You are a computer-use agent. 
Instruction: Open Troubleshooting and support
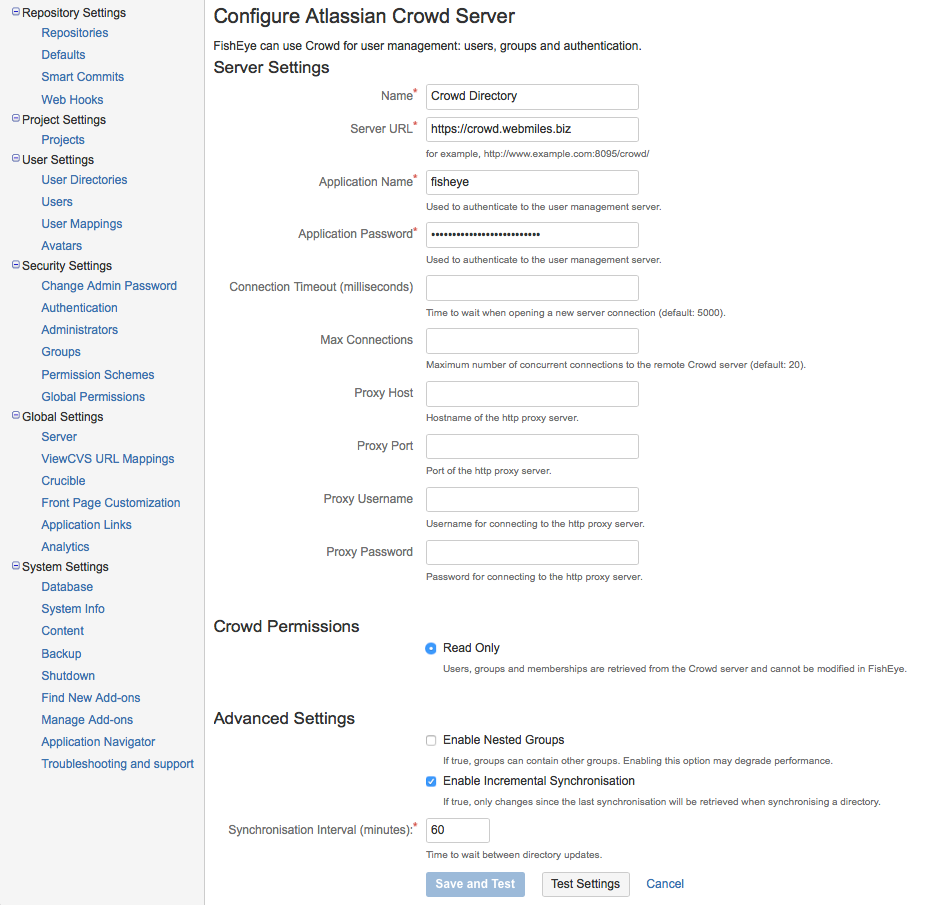(x=118, y=764)
